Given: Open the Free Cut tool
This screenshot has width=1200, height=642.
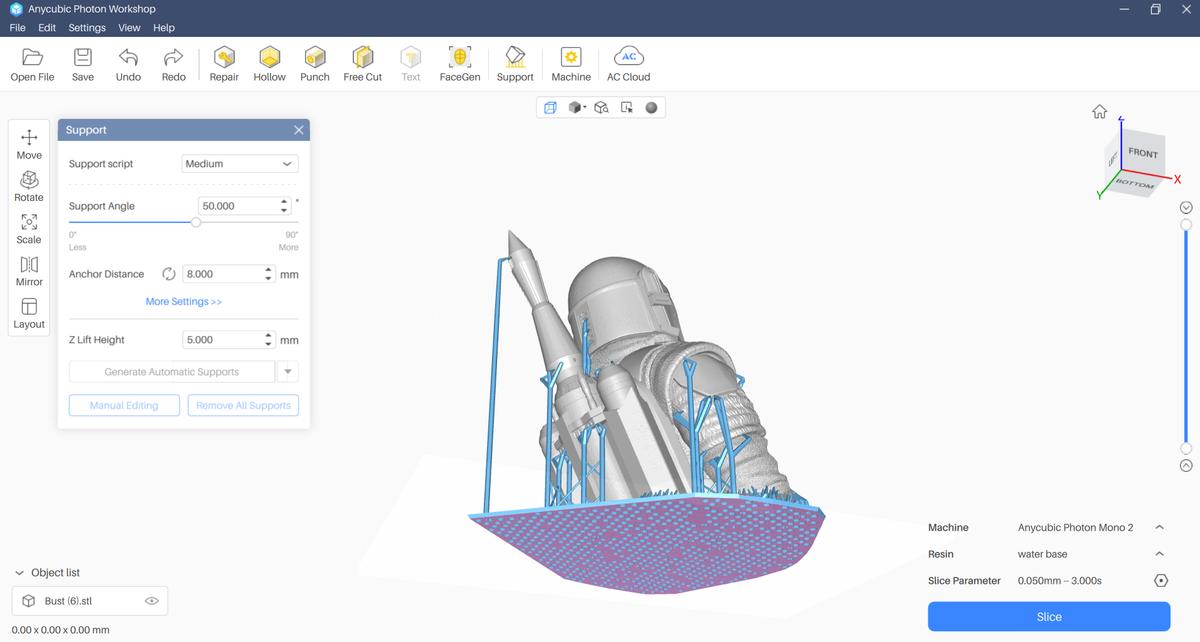Looking at the screenshot, I should tap(362, 63).
